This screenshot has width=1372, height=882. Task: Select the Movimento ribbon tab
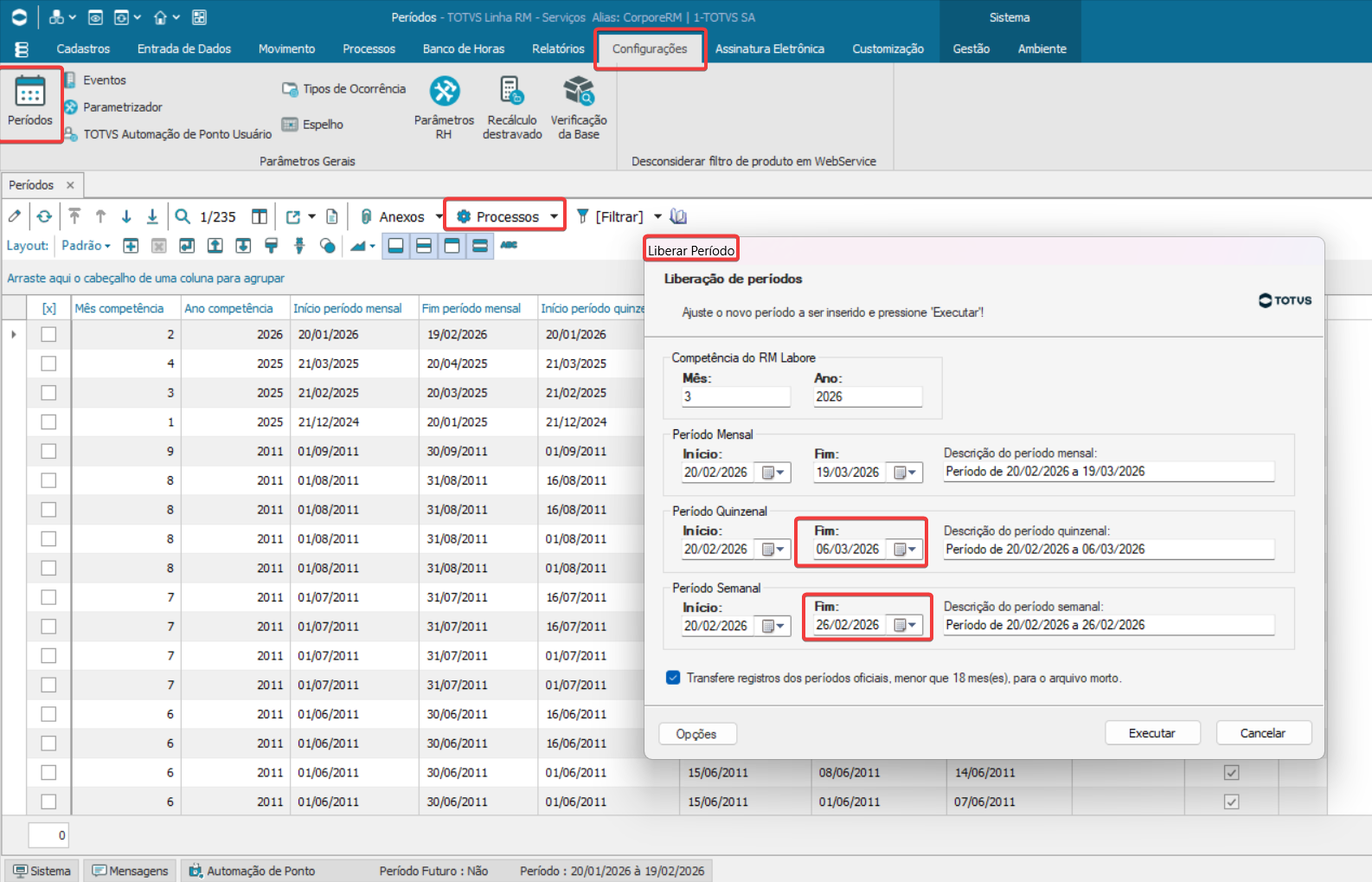(286, 48)
